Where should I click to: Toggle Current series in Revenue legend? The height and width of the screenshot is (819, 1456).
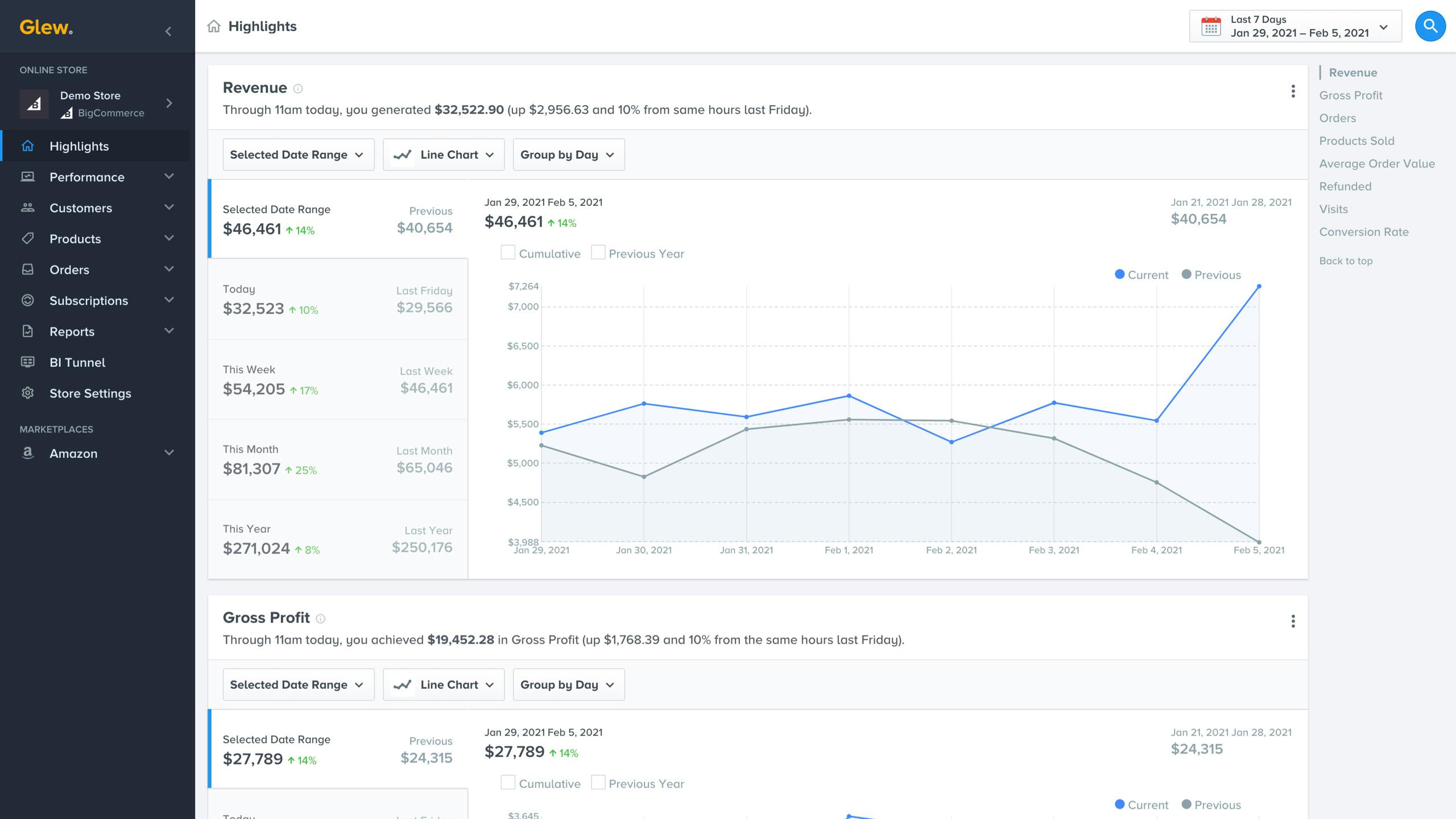pos(1141,275)
